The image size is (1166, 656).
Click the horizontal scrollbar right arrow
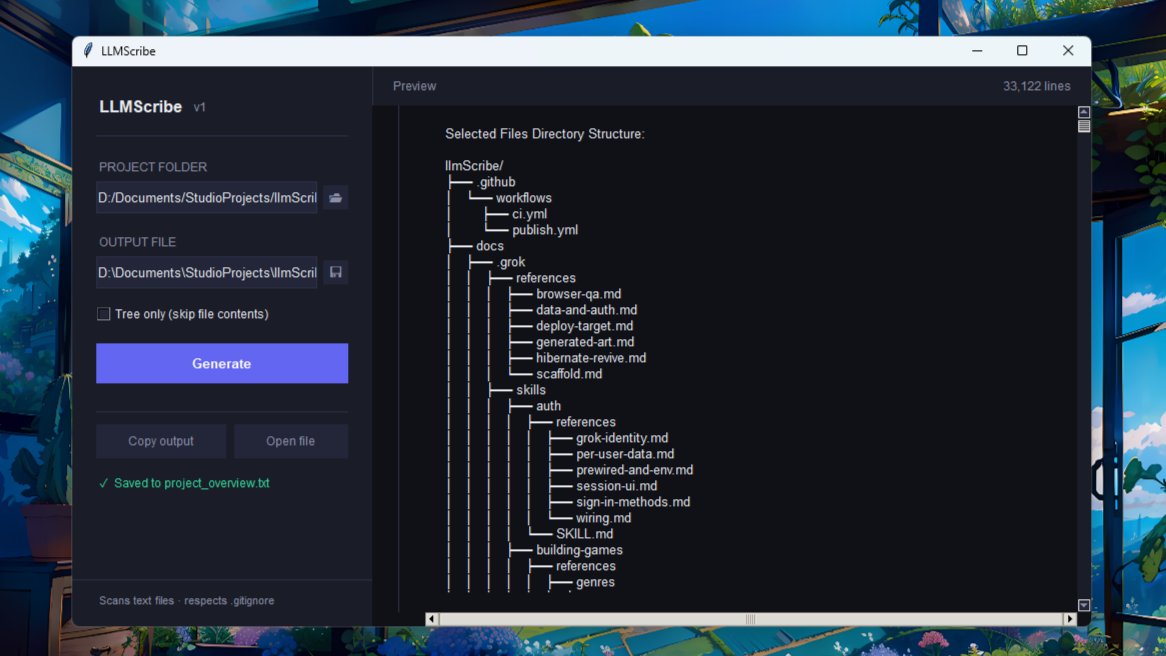click(1070, 619)
